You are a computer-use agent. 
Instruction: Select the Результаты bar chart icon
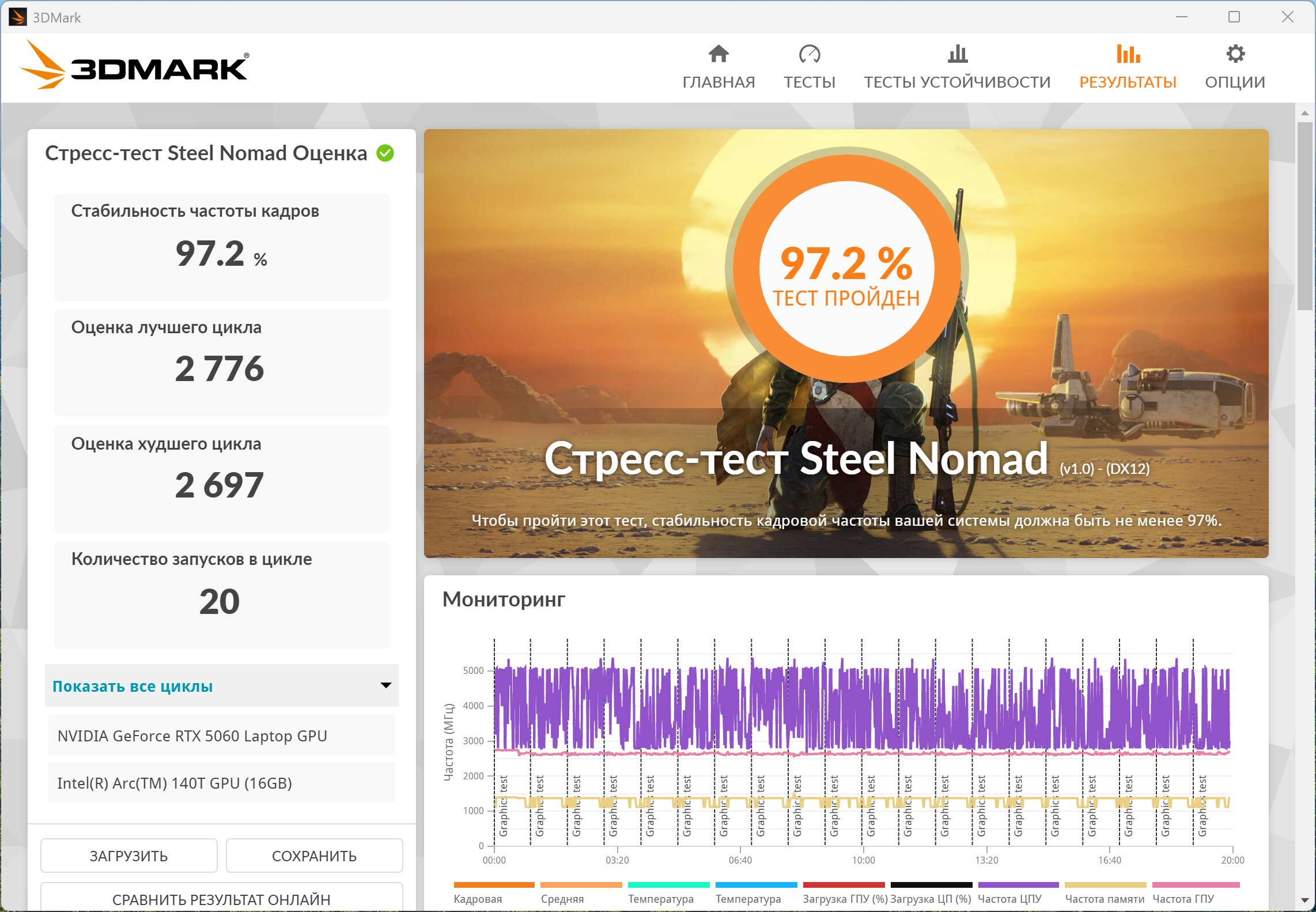click(1128, 54)
